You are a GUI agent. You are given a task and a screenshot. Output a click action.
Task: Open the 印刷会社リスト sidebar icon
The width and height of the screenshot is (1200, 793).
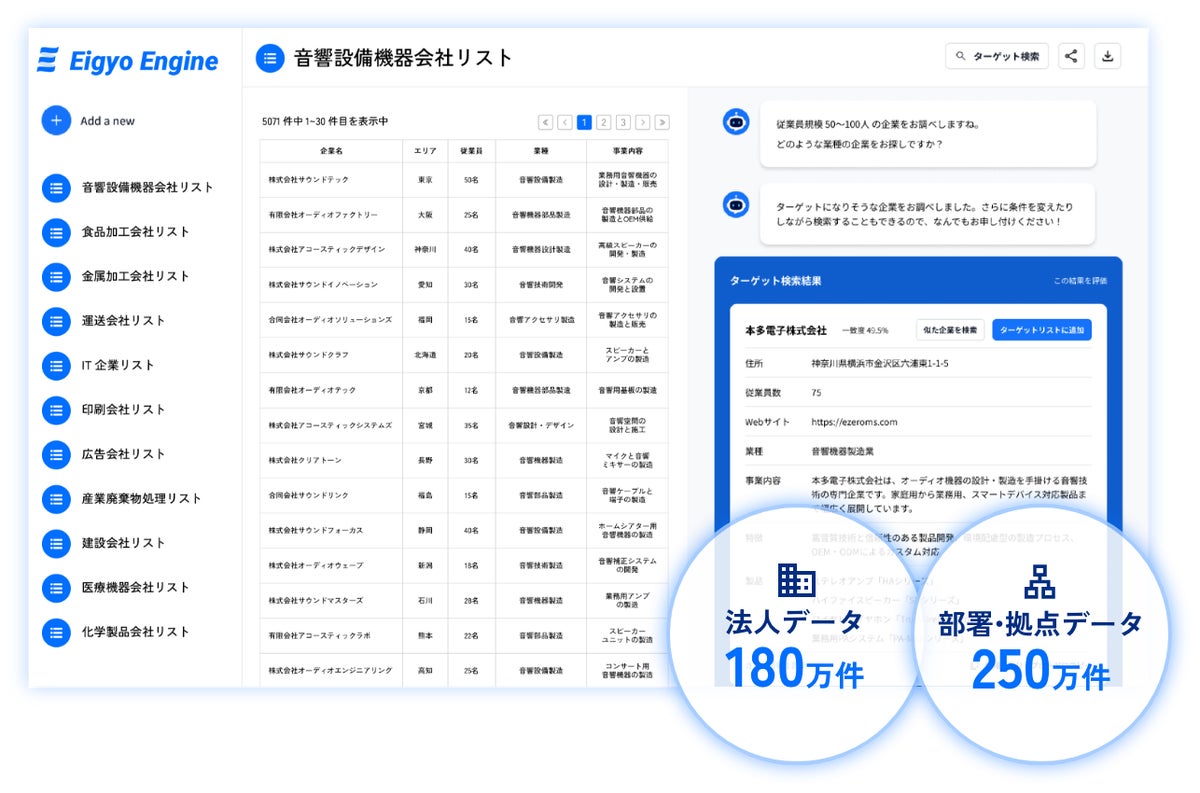56,410
